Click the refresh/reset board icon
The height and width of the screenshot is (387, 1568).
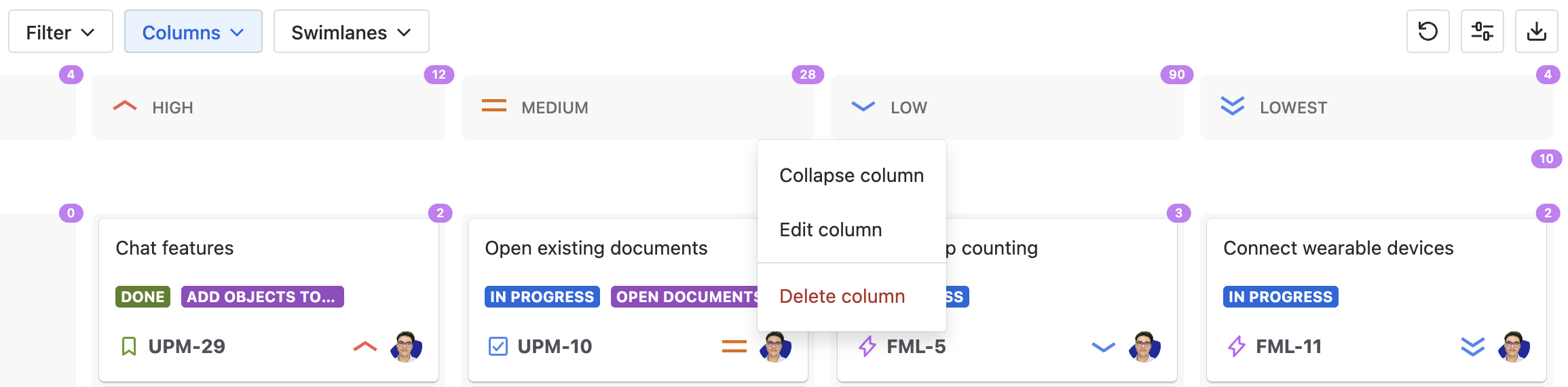(1427, 31)
